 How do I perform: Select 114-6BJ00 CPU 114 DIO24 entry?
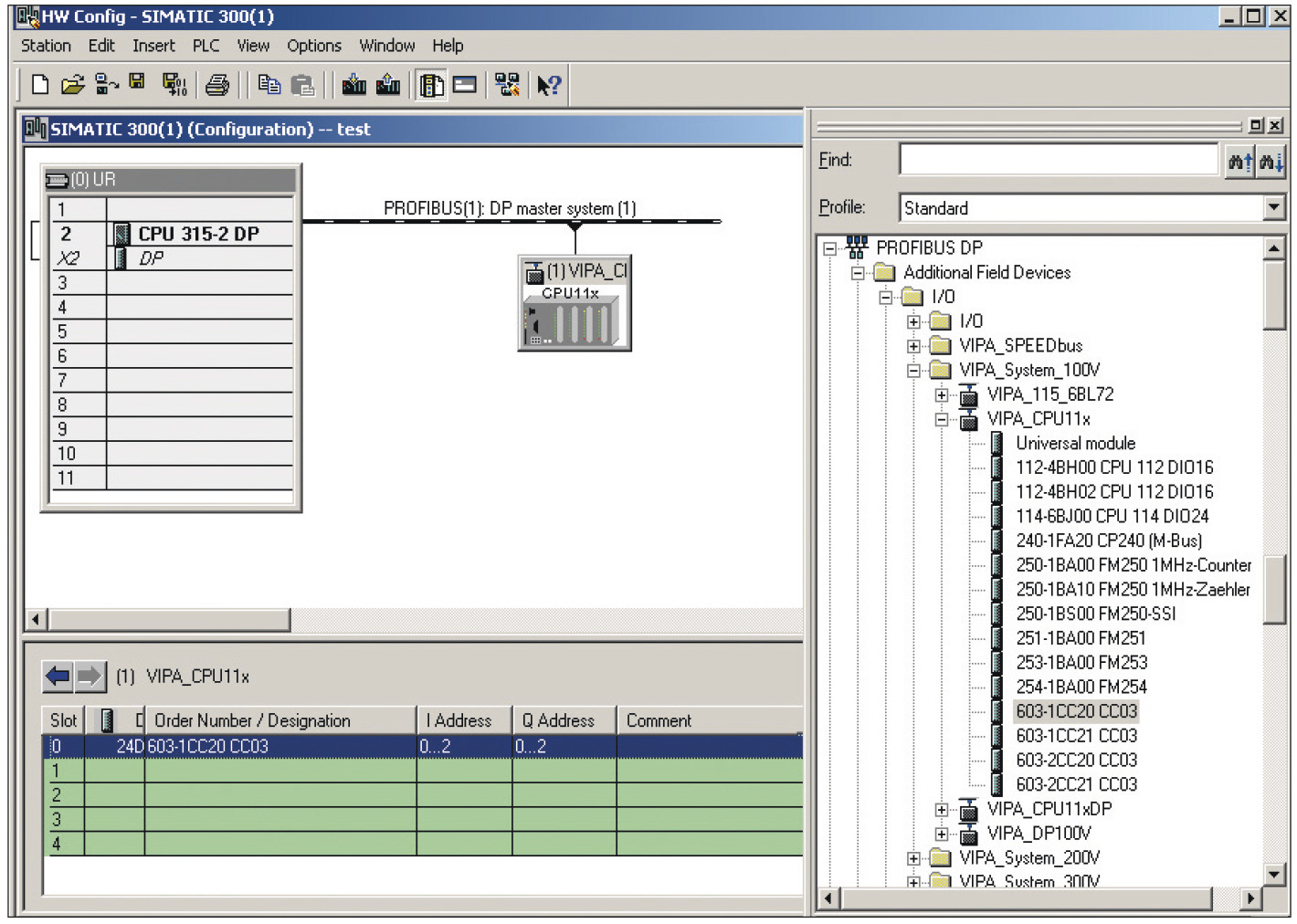[x=1112, y=517]
